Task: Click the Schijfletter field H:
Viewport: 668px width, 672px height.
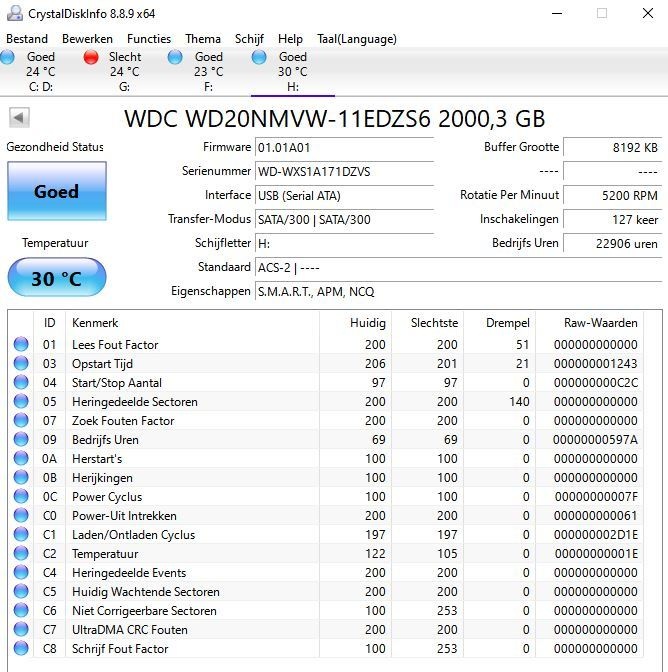Action: (344, 243)
